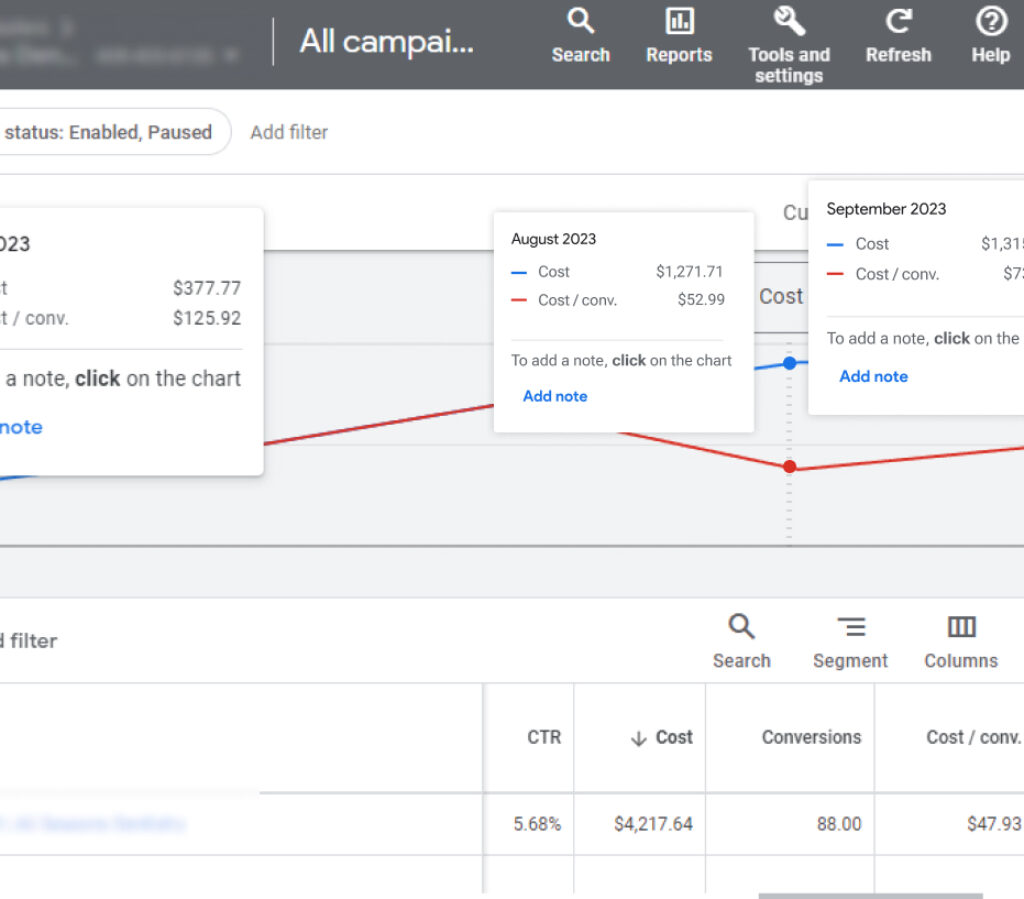Click blue Cost legend line in August tooltip
This screenshot has height=899, width=1024.
click(519, 272)
